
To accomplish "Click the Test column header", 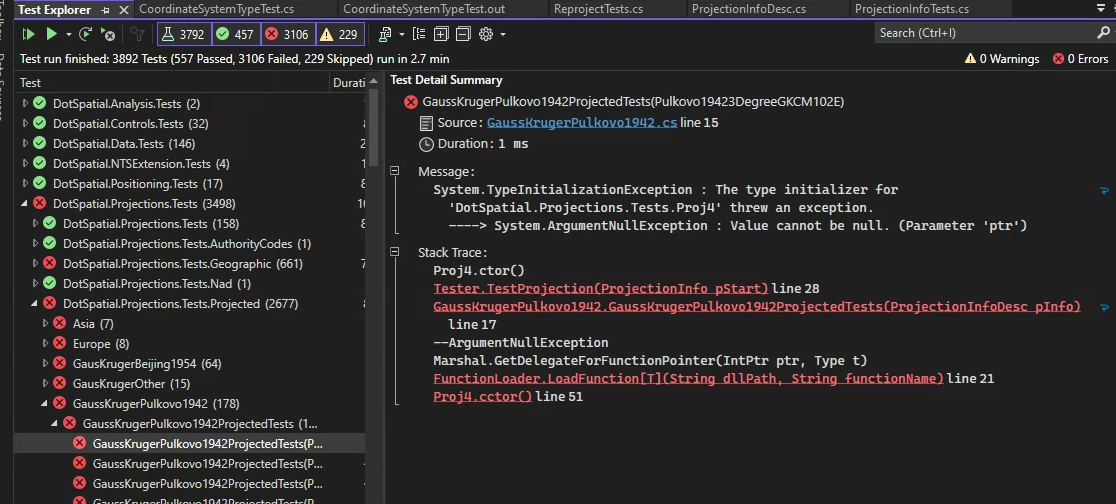I will coord(174,83).
